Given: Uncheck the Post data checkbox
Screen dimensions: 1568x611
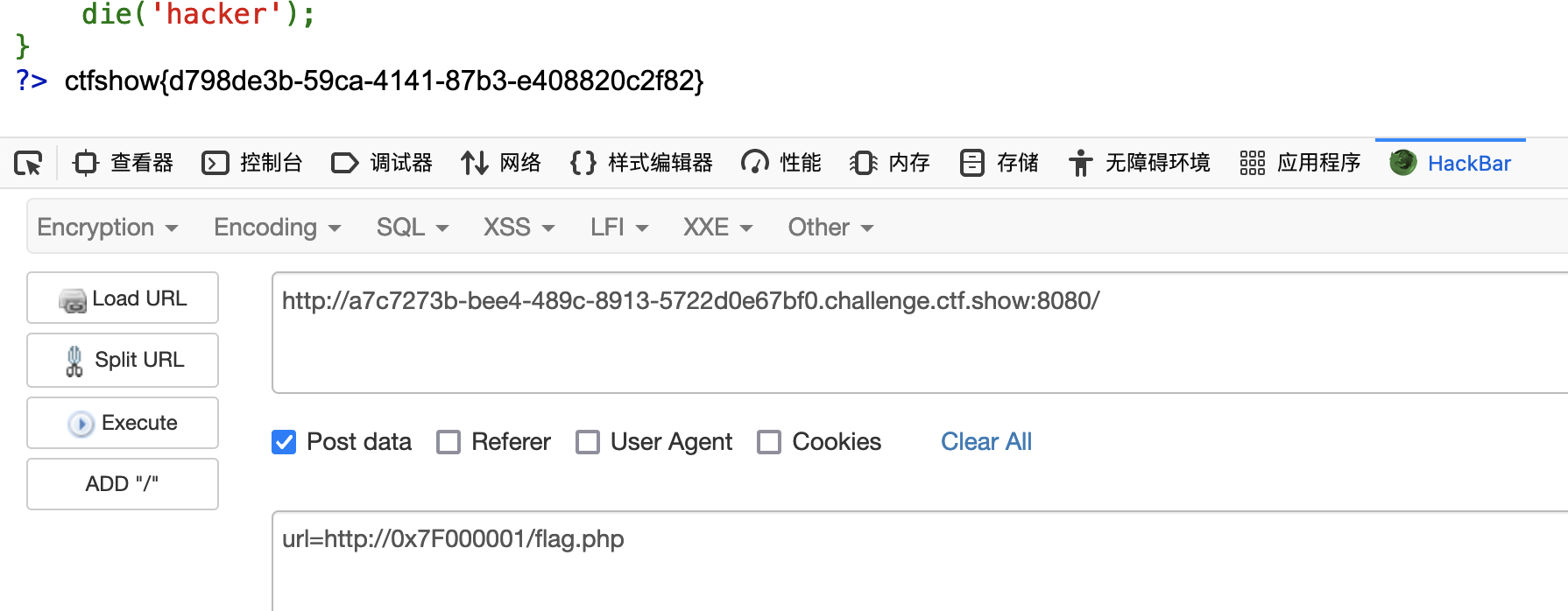Looking at the screenshot, I should click(284, 442).
